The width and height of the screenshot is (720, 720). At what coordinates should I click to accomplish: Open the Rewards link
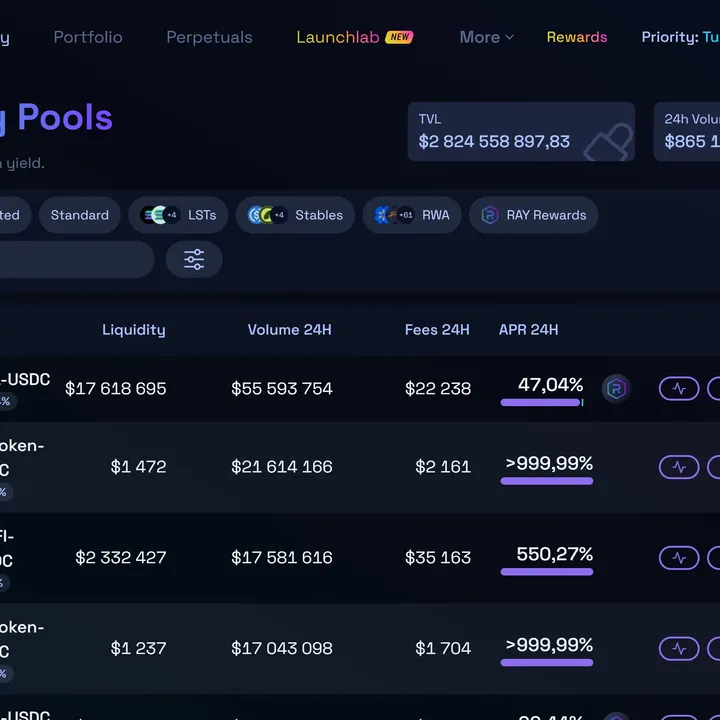tap(577, 37)
